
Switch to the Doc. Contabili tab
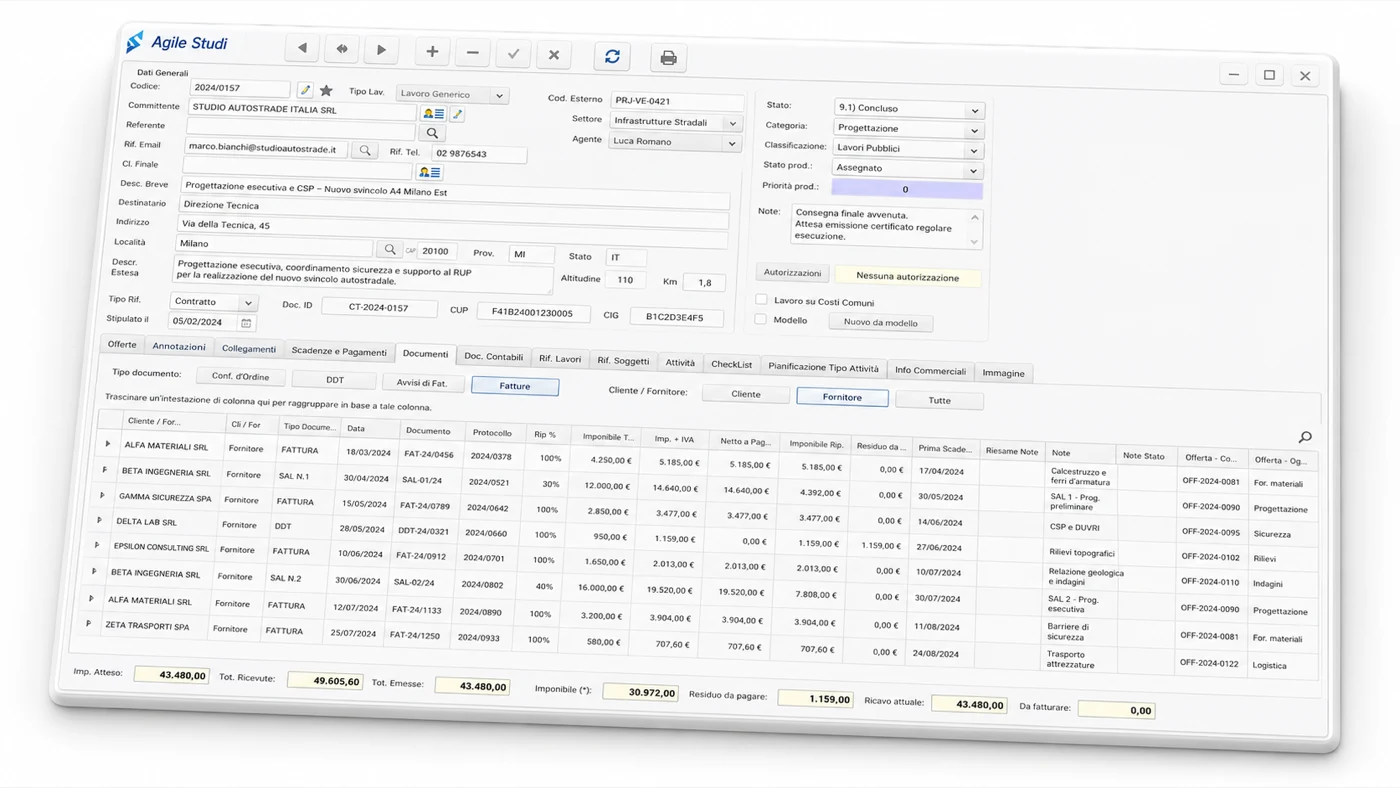coord(493,357)
